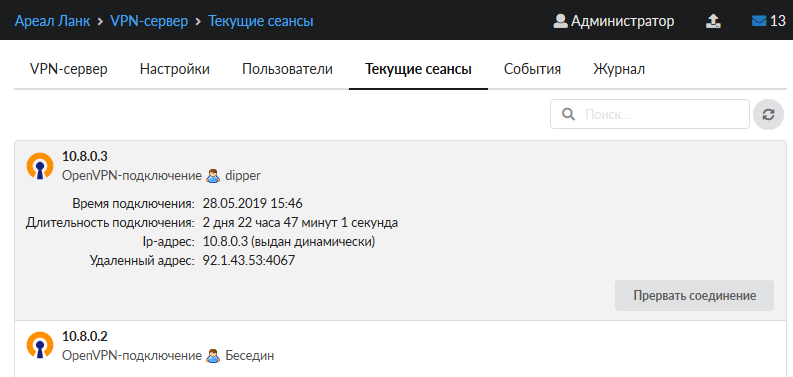793x377 pixels.
Task: Click the user avatar icon beside Беседин
Action: [x=213, y=356]
